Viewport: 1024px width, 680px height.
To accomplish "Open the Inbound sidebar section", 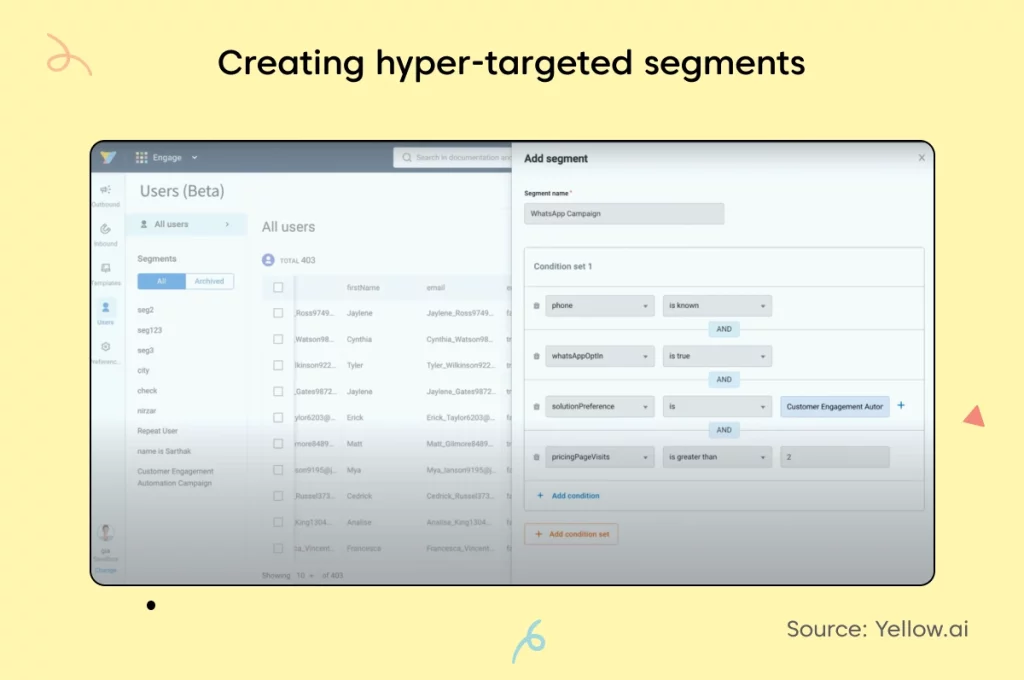I will pyautogui.click(x=105, y=235).
